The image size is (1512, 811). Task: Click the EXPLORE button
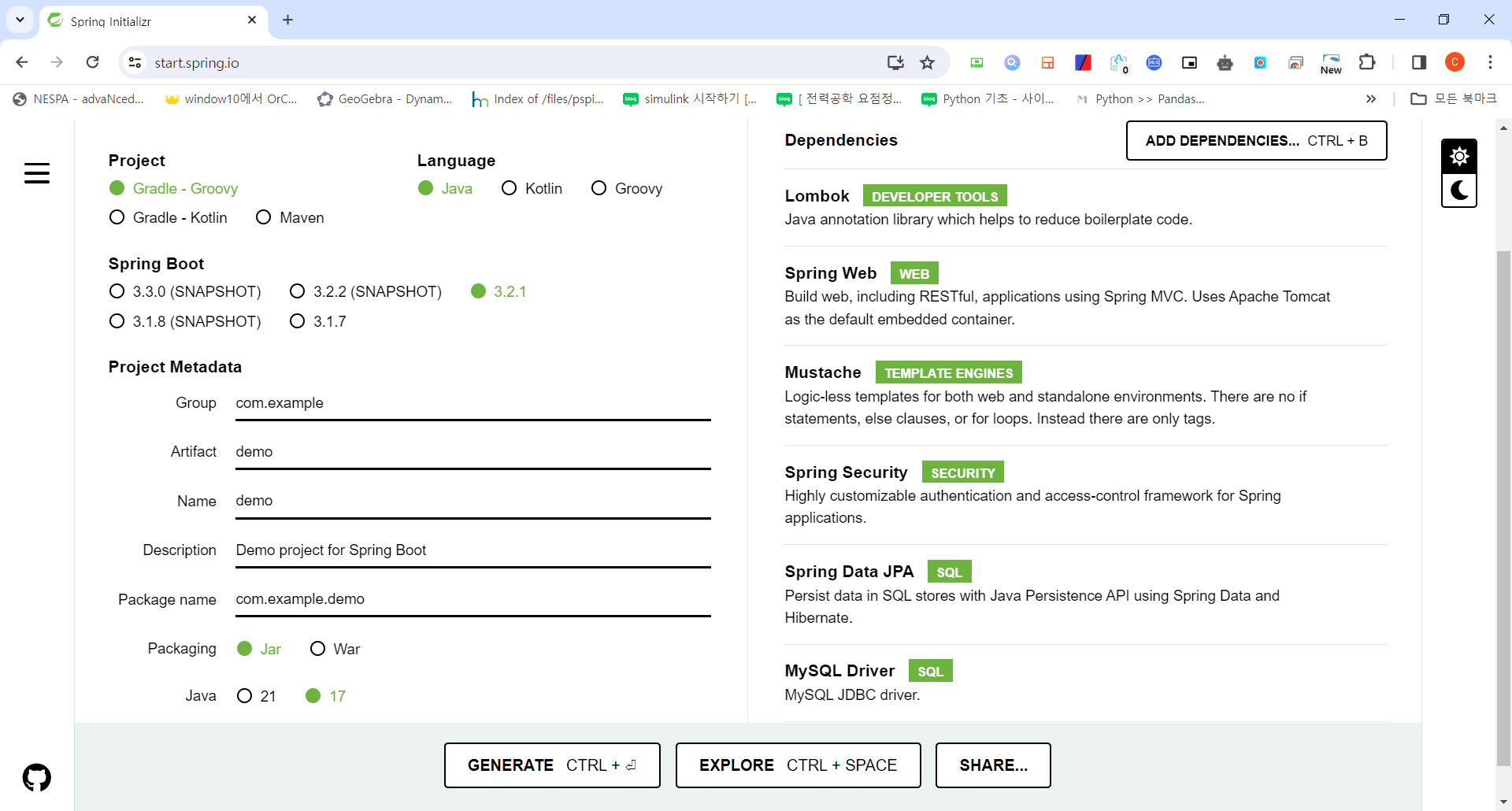(798, 765)
